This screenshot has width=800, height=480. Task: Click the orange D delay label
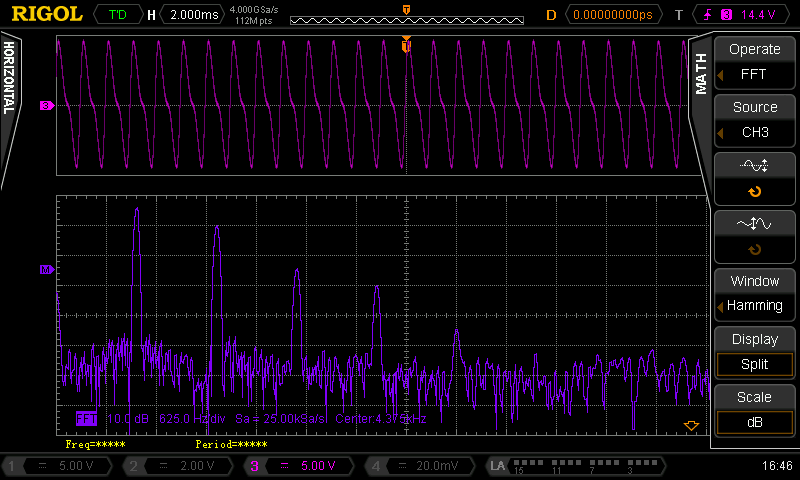551,15
